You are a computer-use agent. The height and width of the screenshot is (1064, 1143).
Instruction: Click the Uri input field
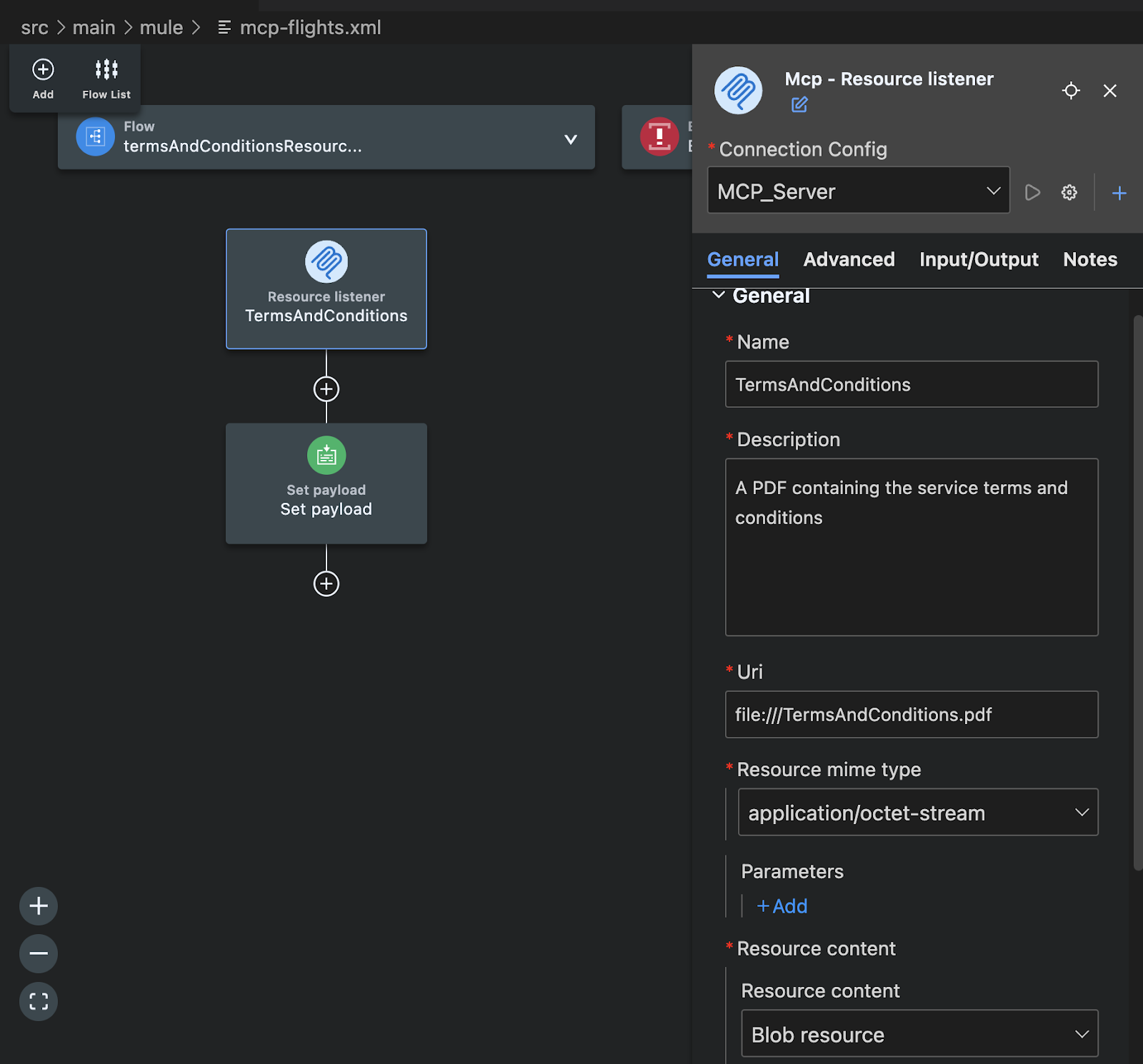pyautogui.click(x=911, y=714)
